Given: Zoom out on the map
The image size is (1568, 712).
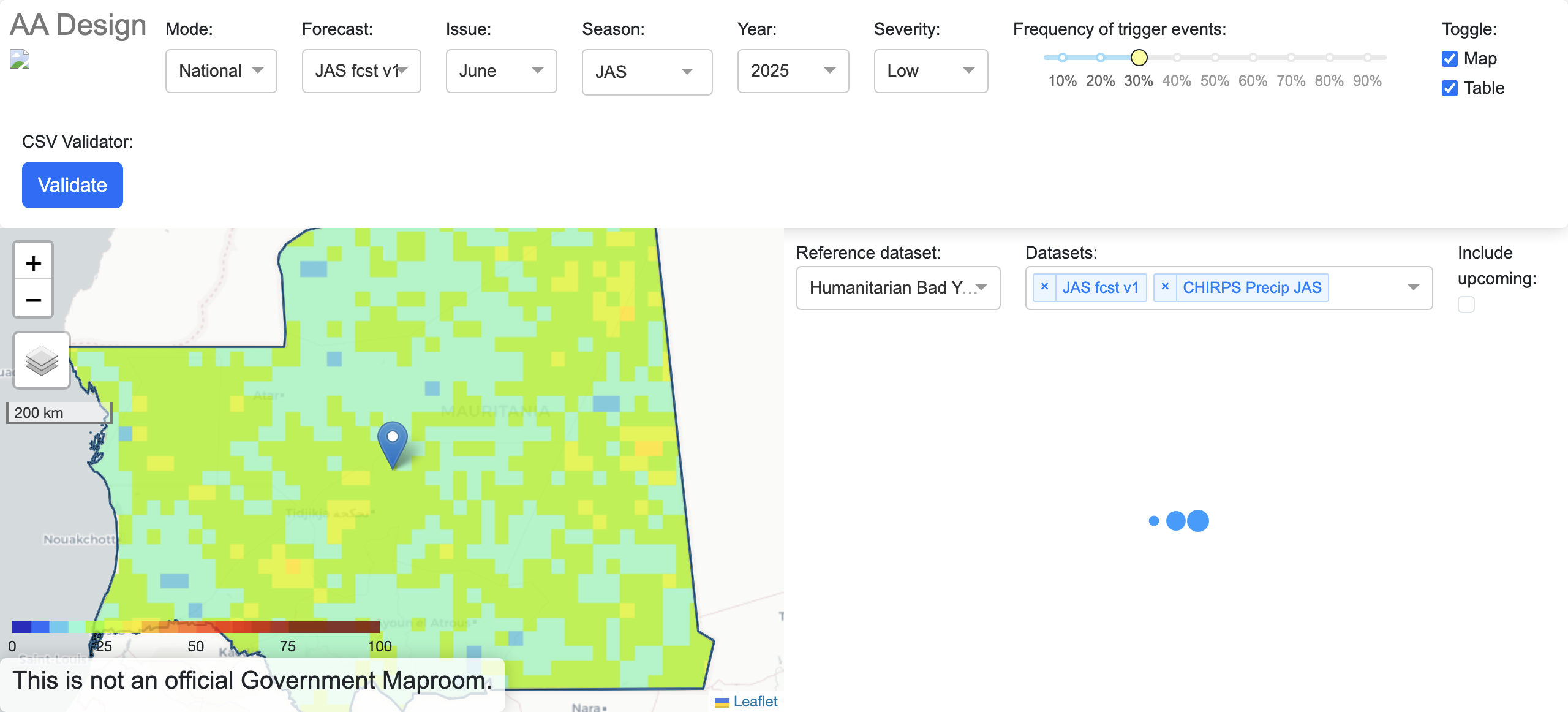Looking at the screenshot, I should [x=34, y=300].
